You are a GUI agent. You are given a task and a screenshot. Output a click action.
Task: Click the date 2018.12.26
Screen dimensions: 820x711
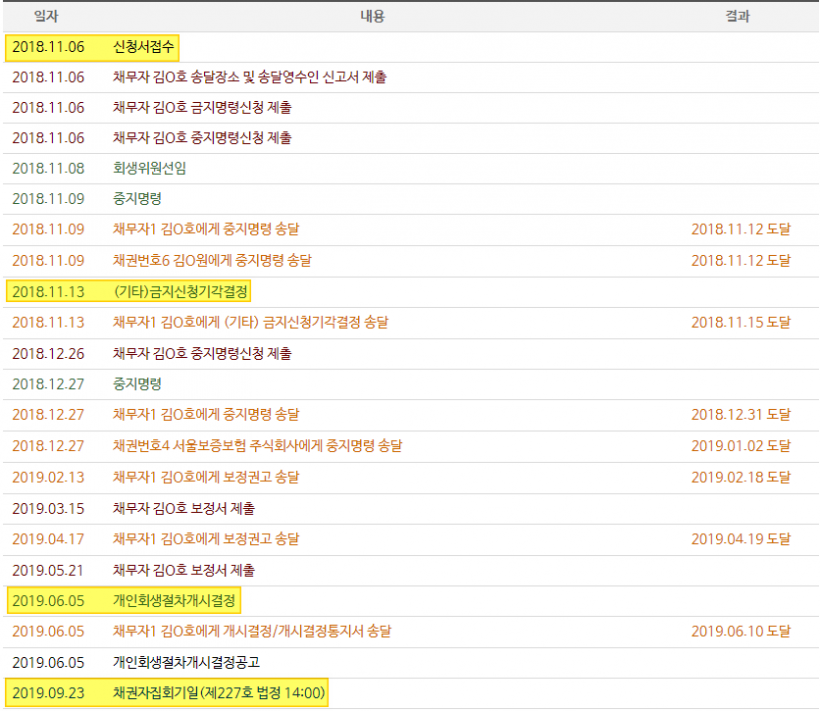pyautogui.click(x=48, y=353)
